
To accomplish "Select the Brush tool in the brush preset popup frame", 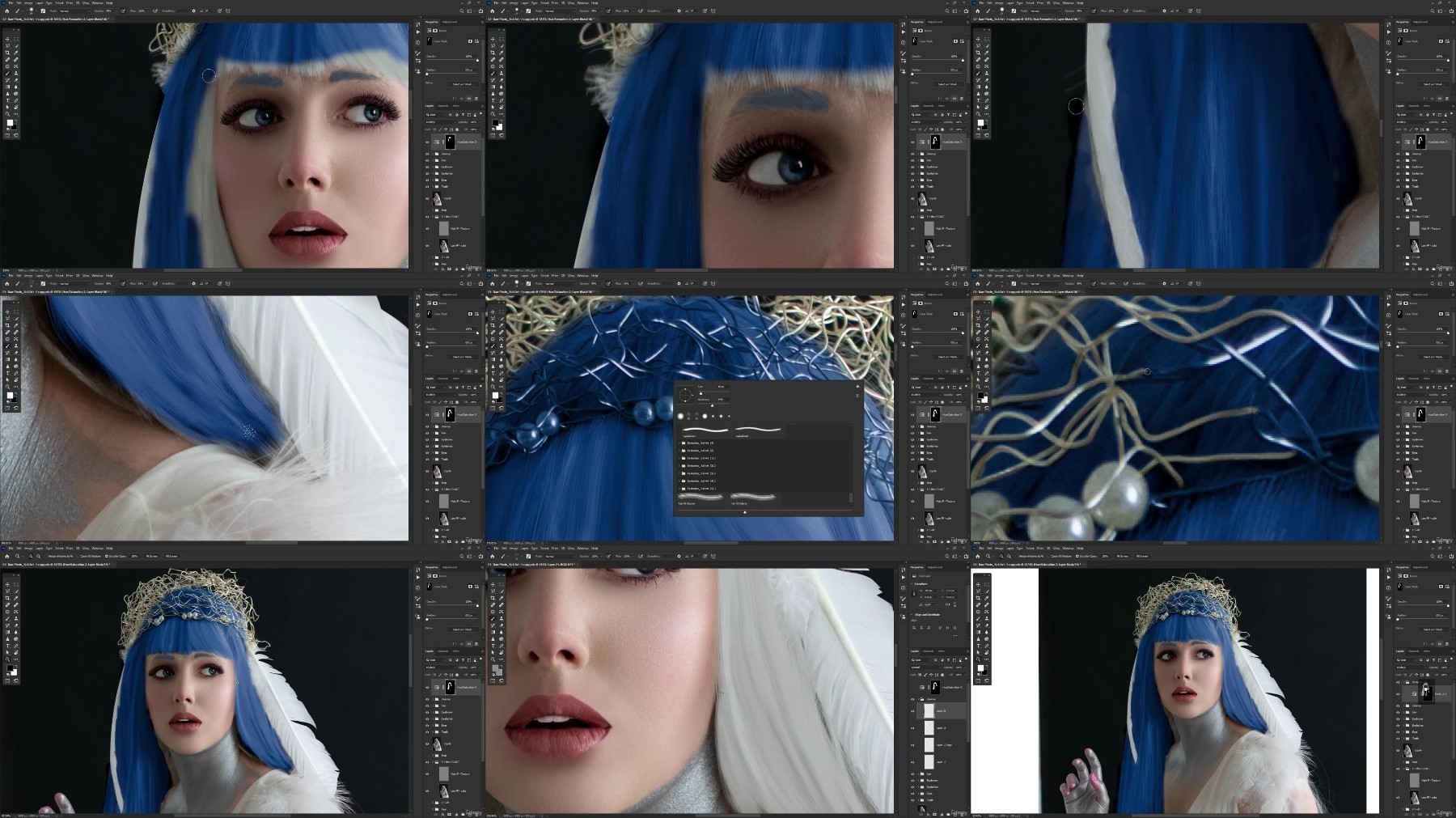I will [x=493, y=345].
